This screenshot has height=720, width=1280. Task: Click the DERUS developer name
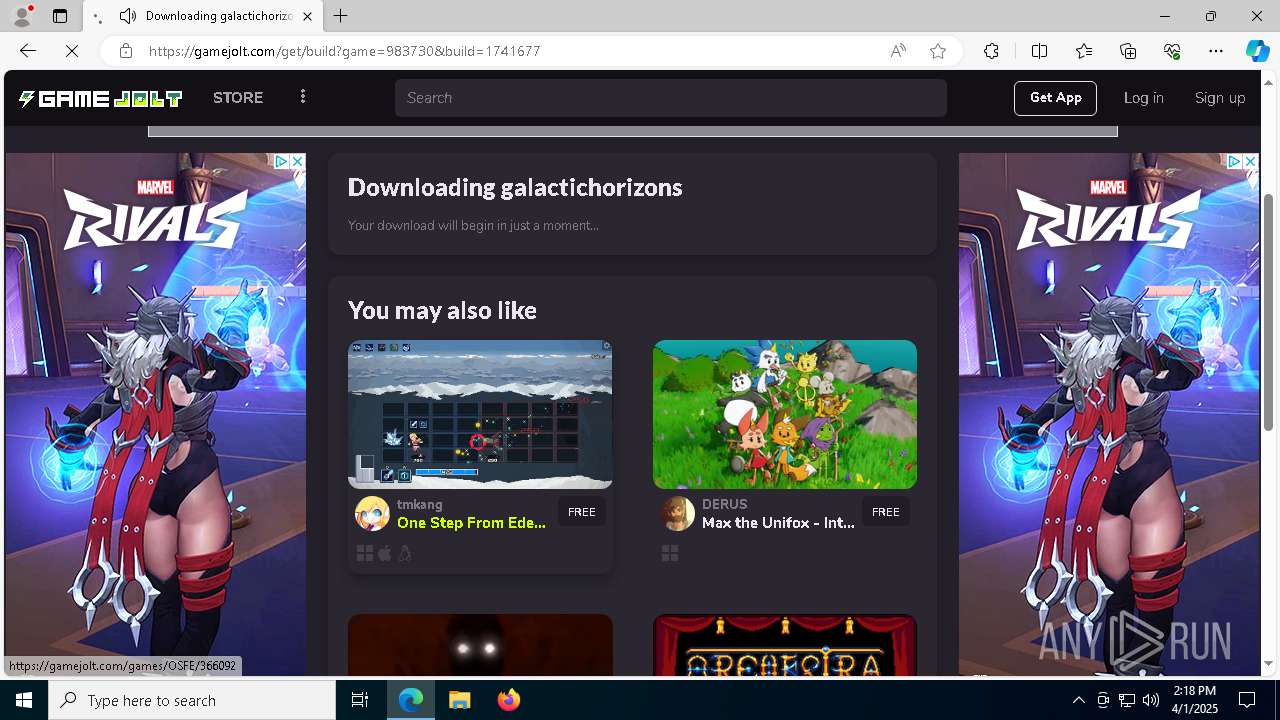pyautogui.click(x=725, y=504)
